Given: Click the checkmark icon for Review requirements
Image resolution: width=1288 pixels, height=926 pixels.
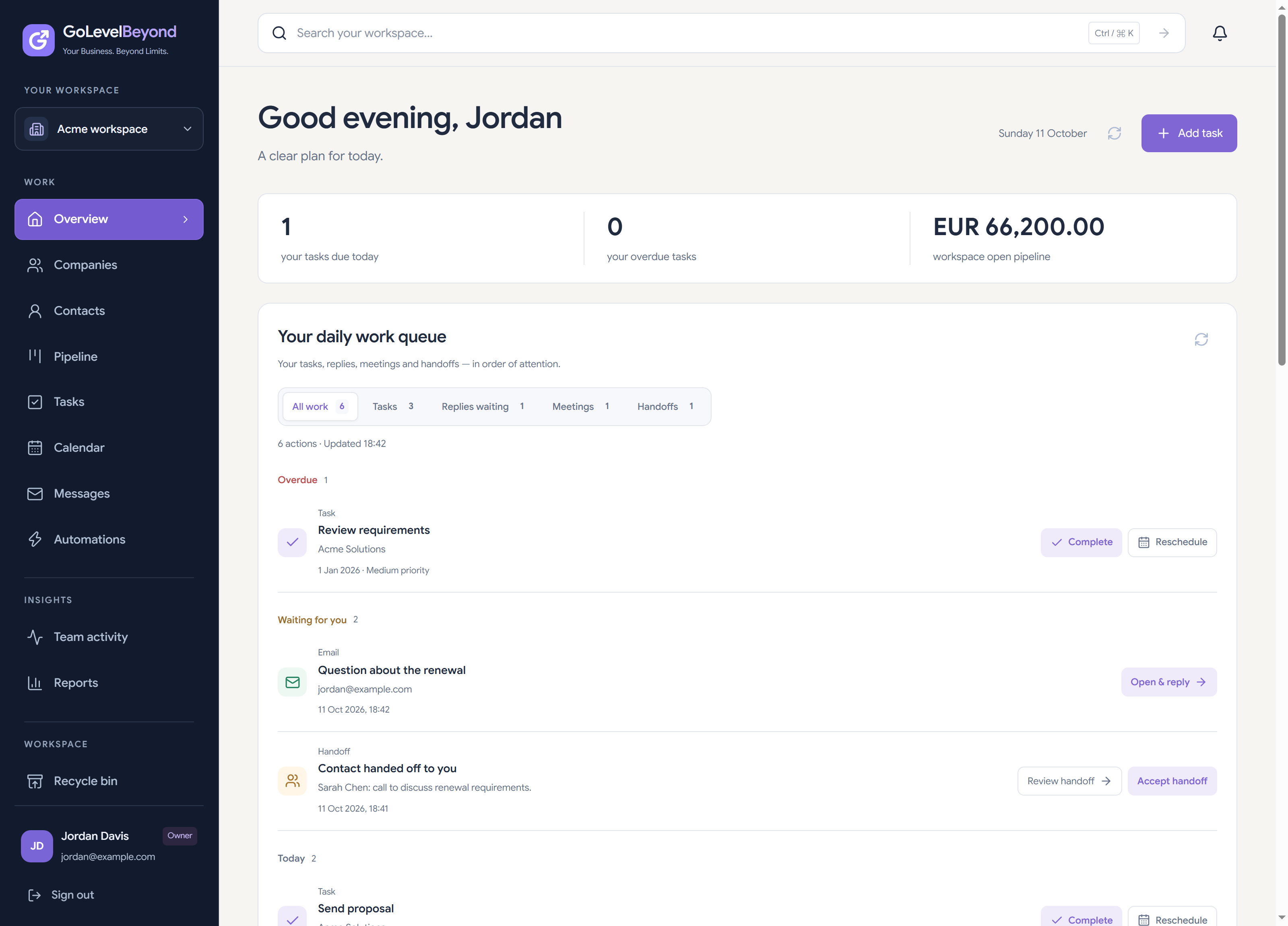Looking at the screenshot, I should [292, 542].
